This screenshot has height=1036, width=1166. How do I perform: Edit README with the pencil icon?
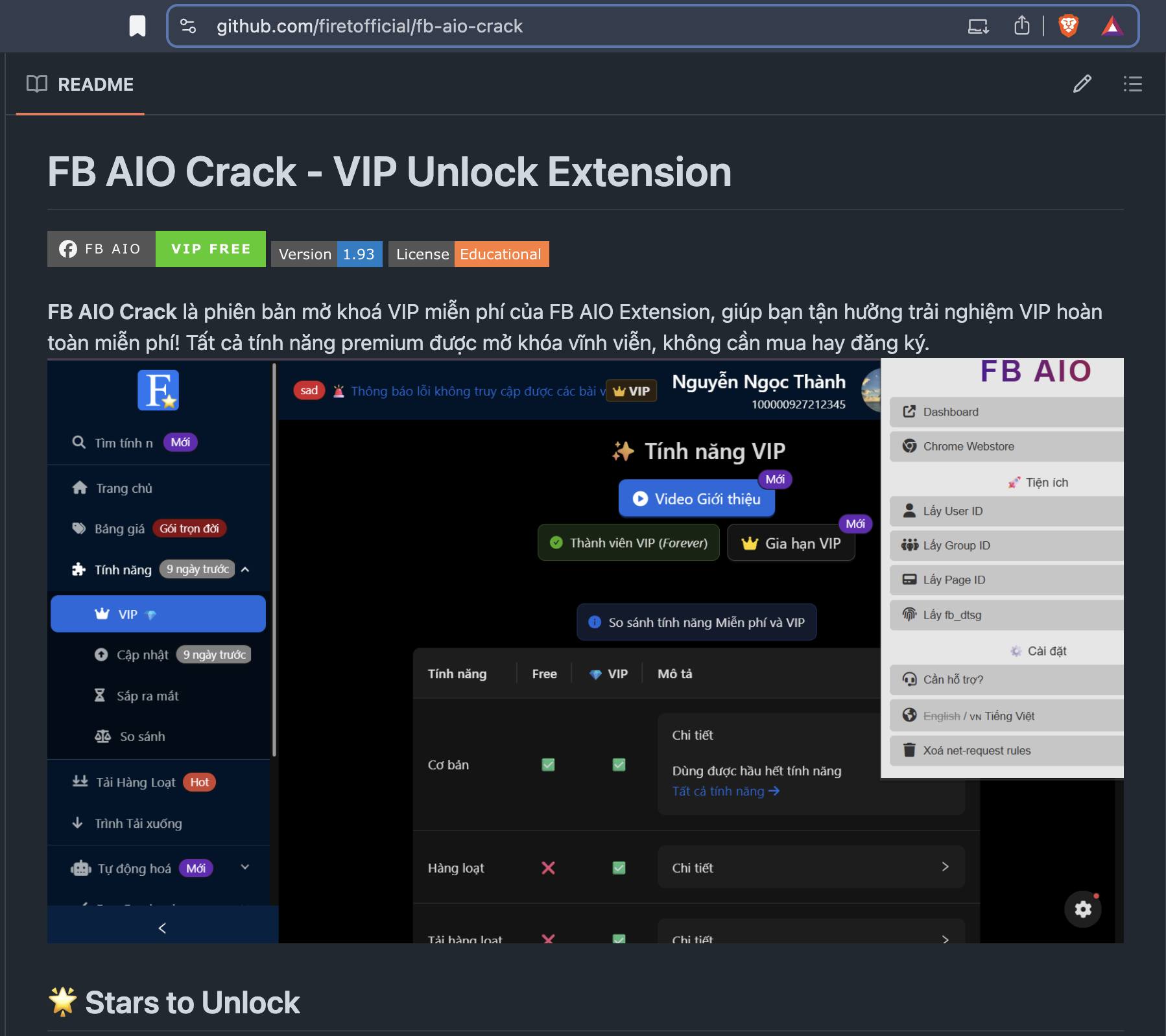1082,84
